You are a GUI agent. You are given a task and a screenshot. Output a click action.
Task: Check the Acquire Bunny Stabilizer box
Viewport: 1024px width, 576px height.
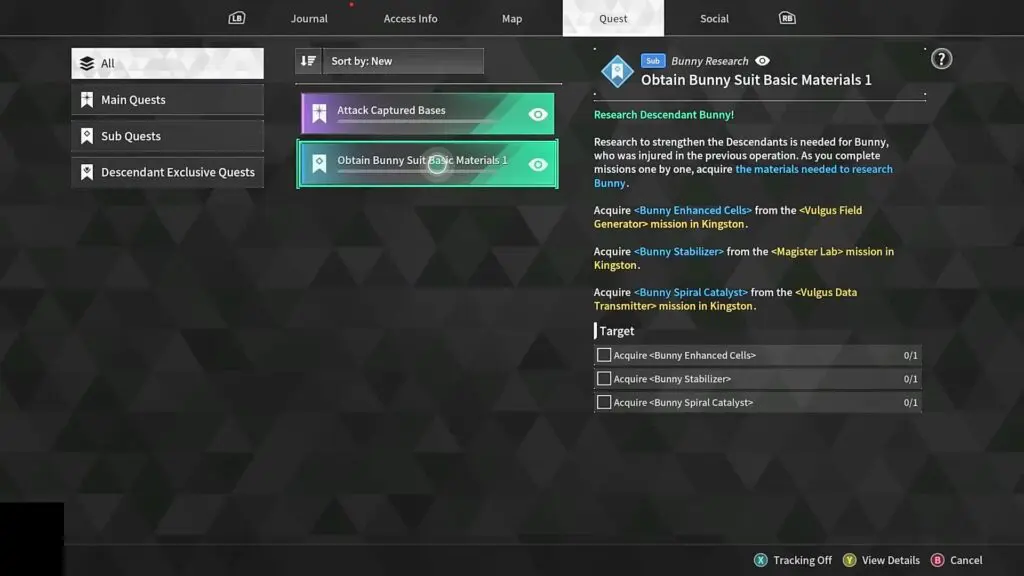604,379
